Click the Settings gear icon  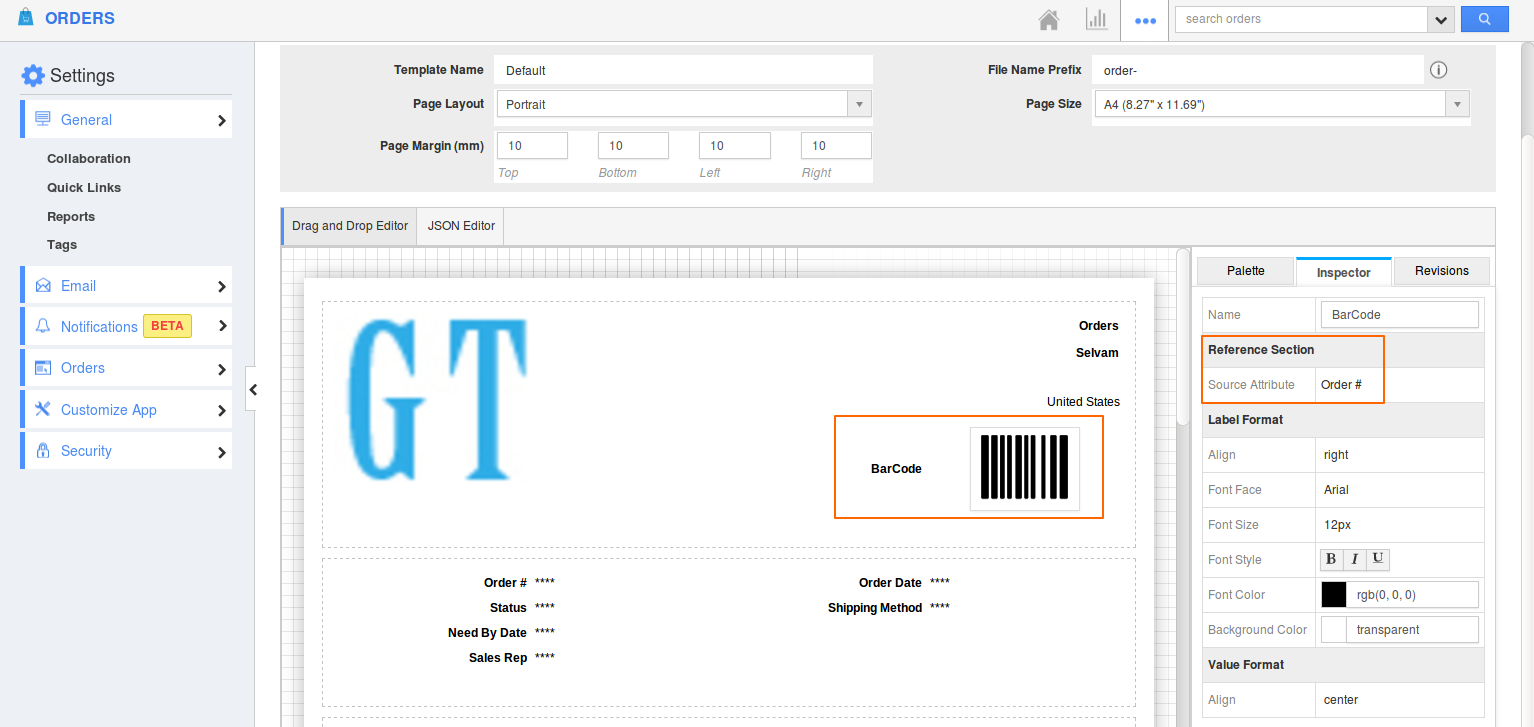point(33,75)
